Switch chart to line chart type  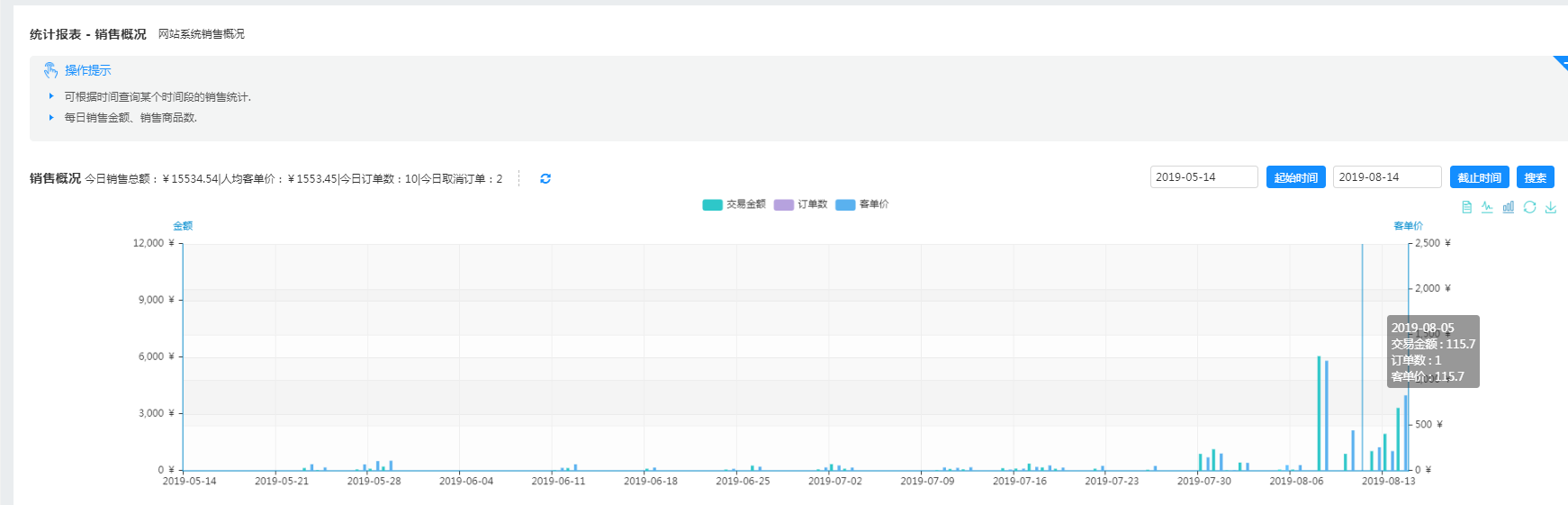coord(1487,207)
